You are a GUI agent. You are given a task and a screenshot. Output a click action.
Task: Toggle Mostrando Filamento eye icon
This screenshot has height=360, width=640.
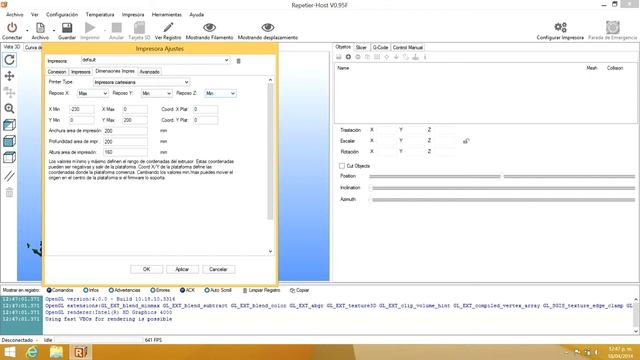[x=209, y=27]
